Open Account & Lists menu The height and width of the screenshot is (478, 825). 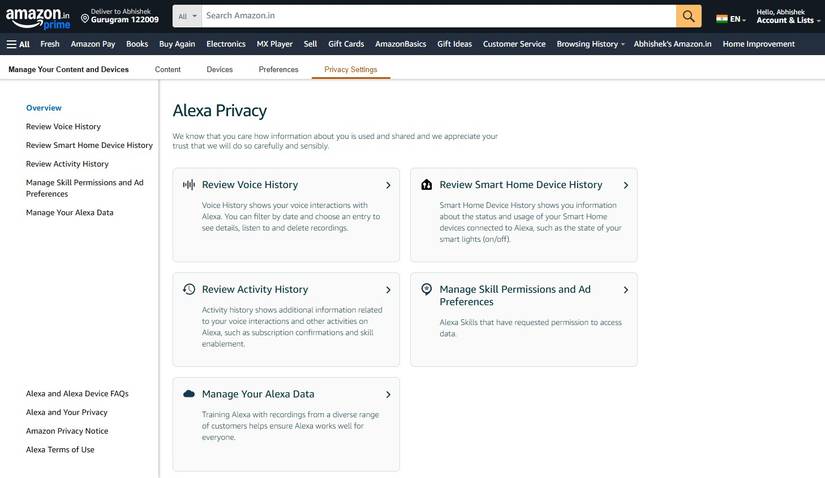(x=785, y=20)
